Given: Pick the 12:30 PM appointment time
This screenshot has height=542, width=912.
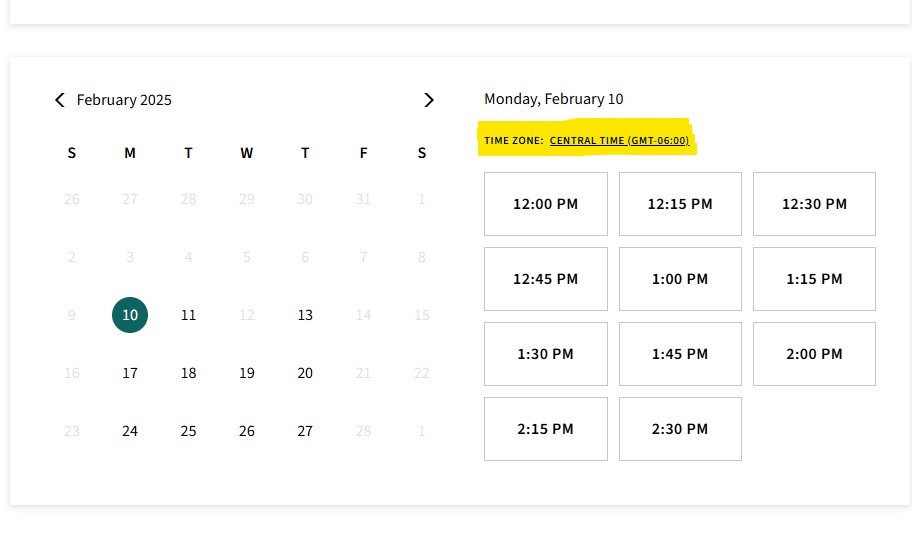Looking at the screenshot, I should tap(814, 204).
